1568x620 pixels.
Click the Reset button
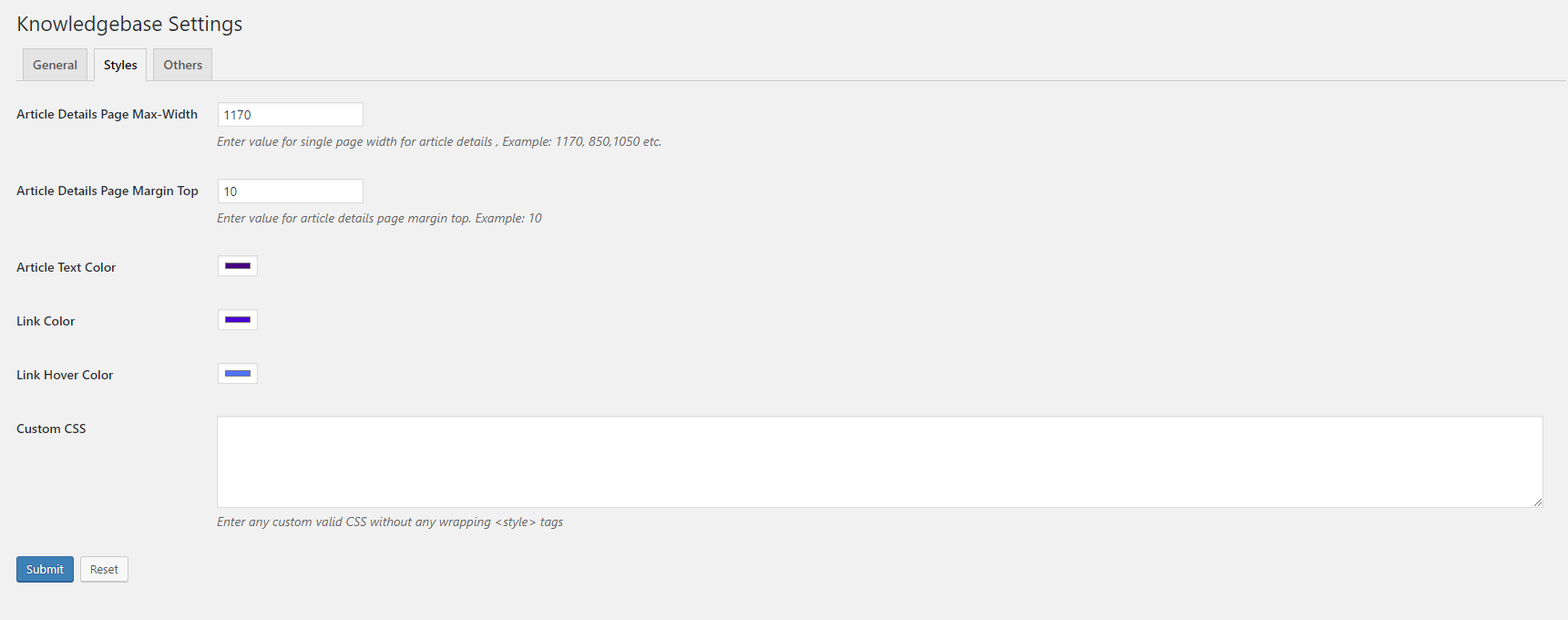point(104,570)
